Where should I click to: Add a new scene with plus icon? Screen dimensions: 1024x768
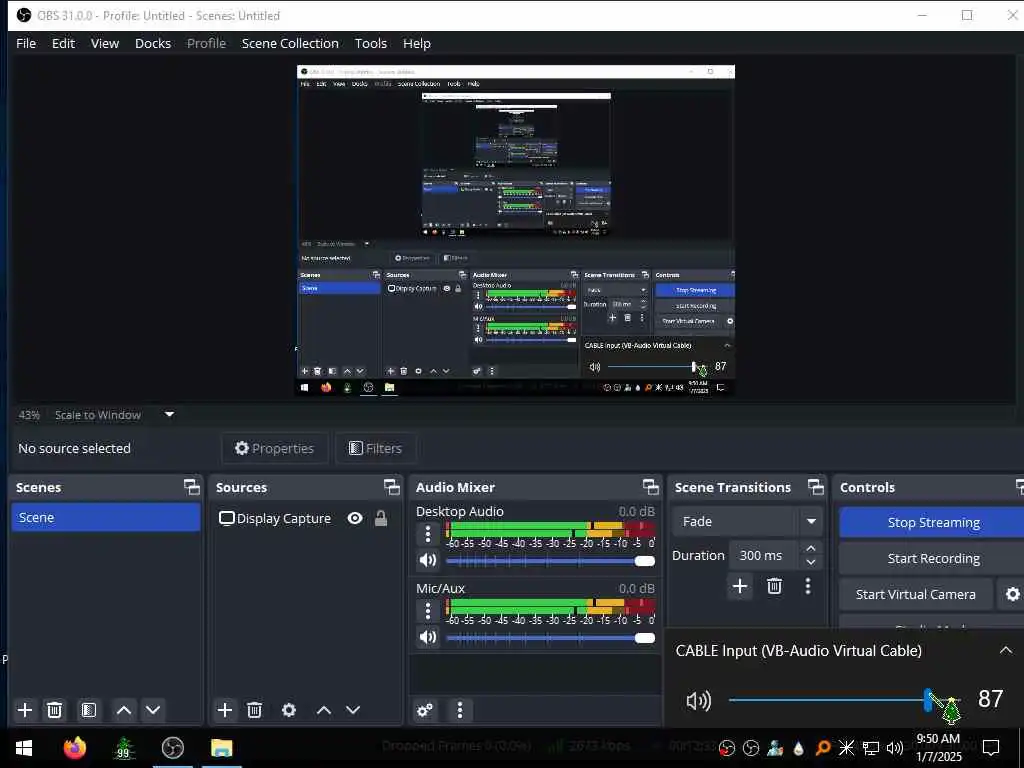(x=25, y=710)
